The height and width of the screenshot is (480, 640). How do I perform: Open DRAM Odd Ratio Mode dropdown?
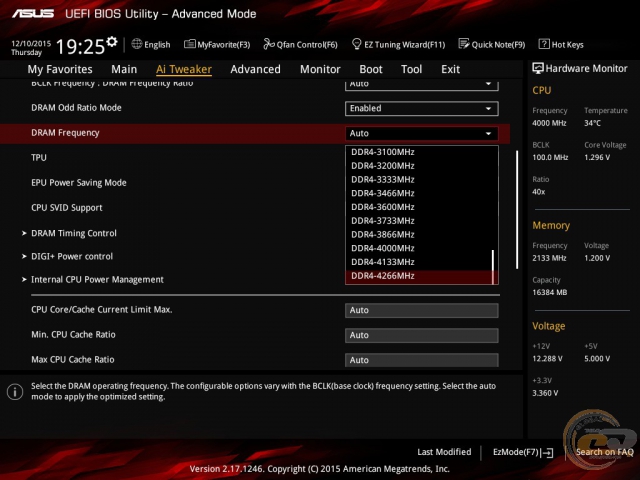(422, 109)
